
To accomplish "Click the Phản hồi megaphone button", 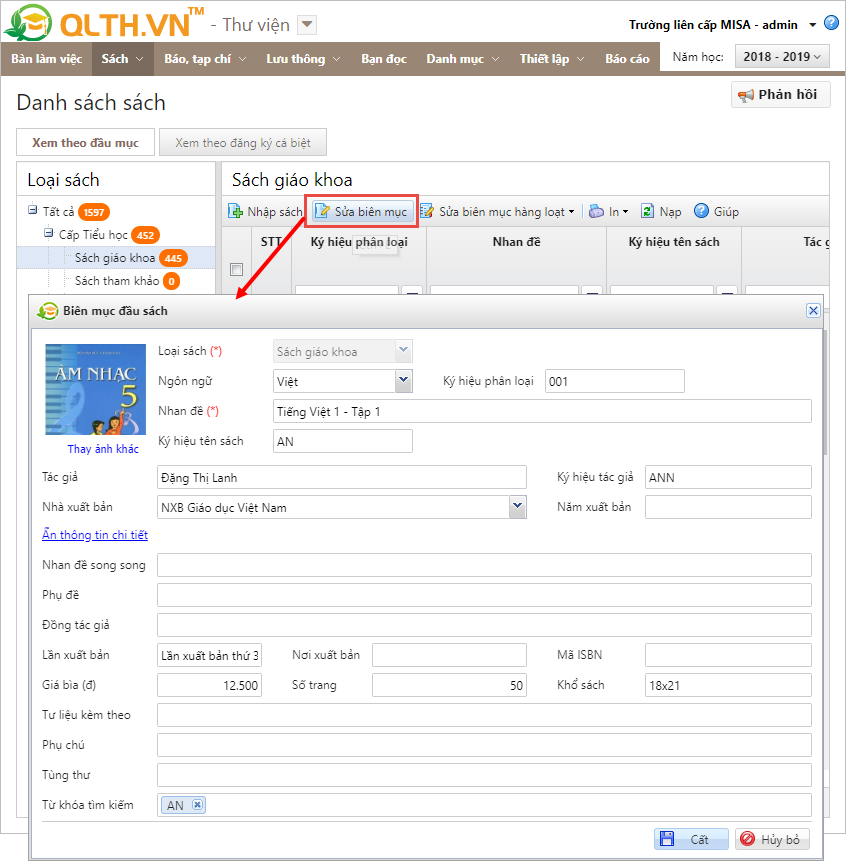I will coord(780,95).
